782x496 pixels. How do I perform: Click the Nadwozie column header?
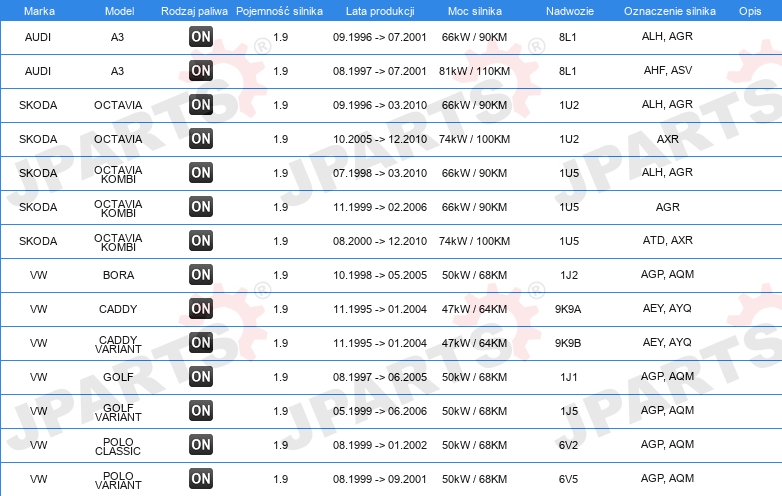pyautogui.click(x=570, y=11)
